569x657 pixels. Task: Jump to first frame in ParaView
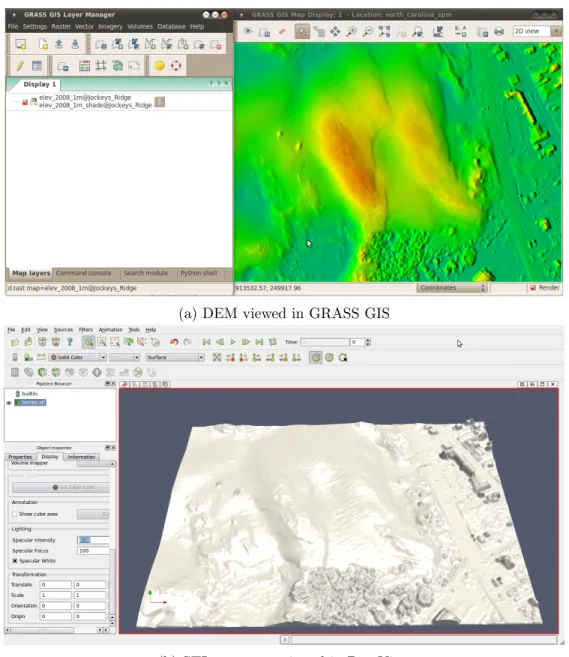(x=207, y=342)
